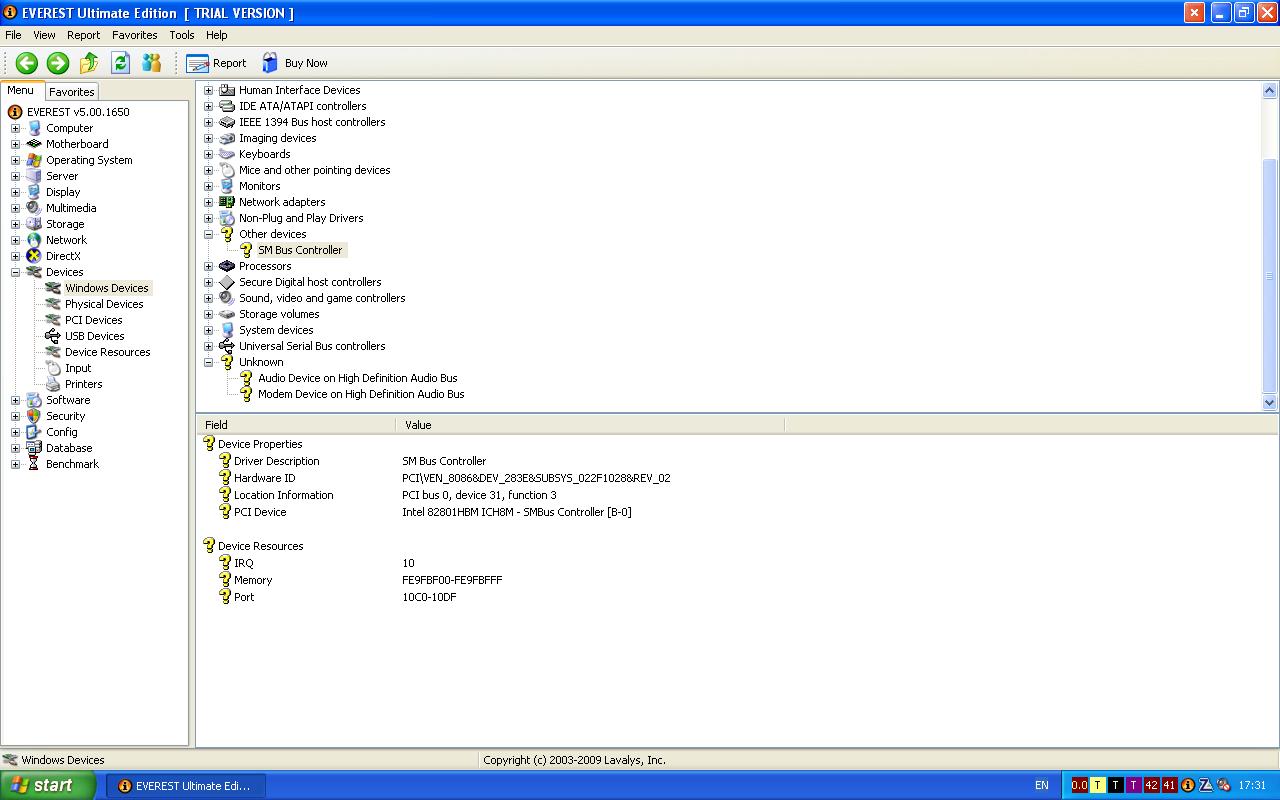This screenshot has height=800, width=1280.
Task: Click the Security shield icon in the sidebar
Action: click(34, 416)
